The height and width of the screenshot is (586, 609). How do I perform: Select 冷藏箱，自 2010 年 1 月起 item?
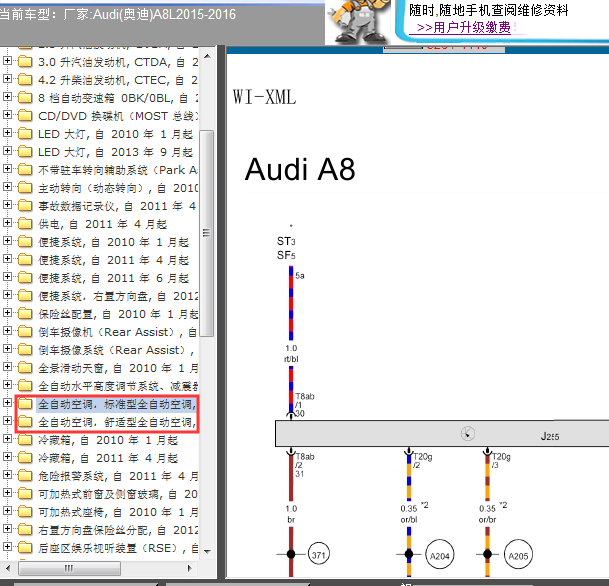tap(108, 440)
